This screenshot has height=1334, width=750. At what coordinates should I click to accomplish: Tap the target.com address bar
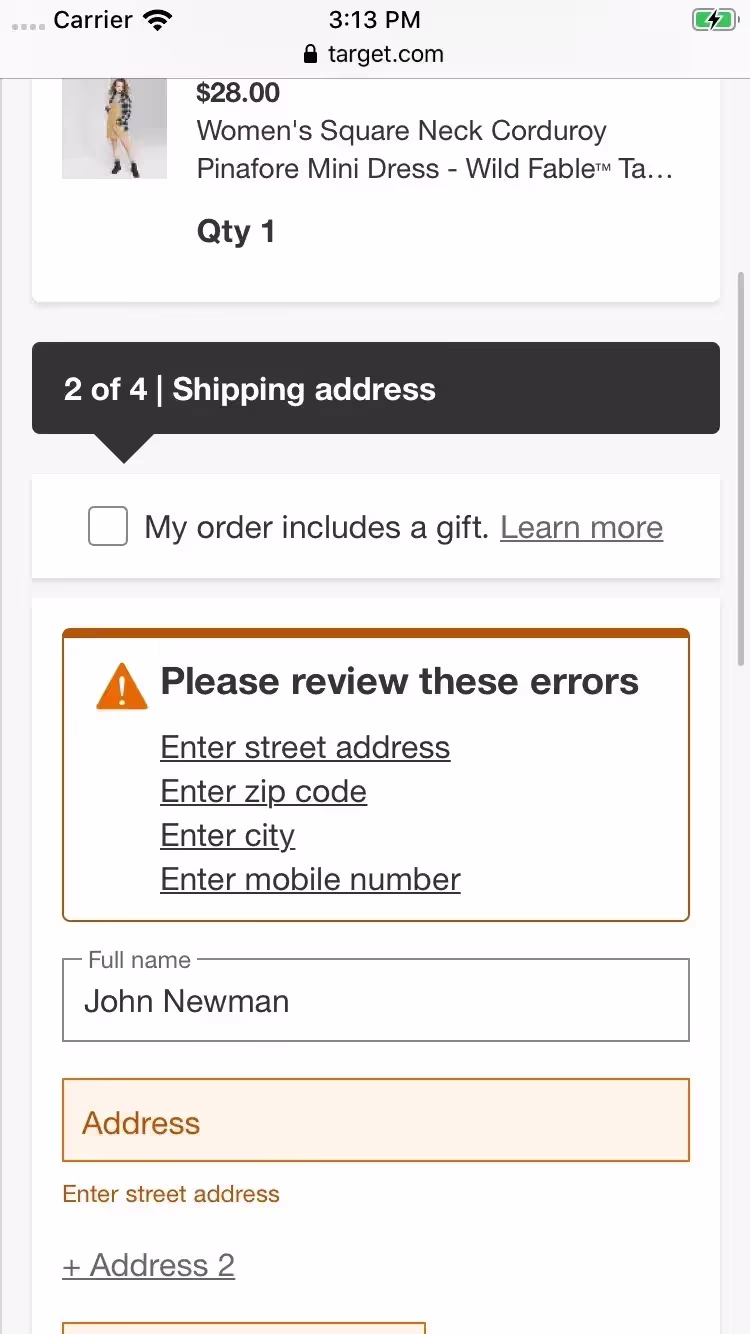click(x=375, y=54)
